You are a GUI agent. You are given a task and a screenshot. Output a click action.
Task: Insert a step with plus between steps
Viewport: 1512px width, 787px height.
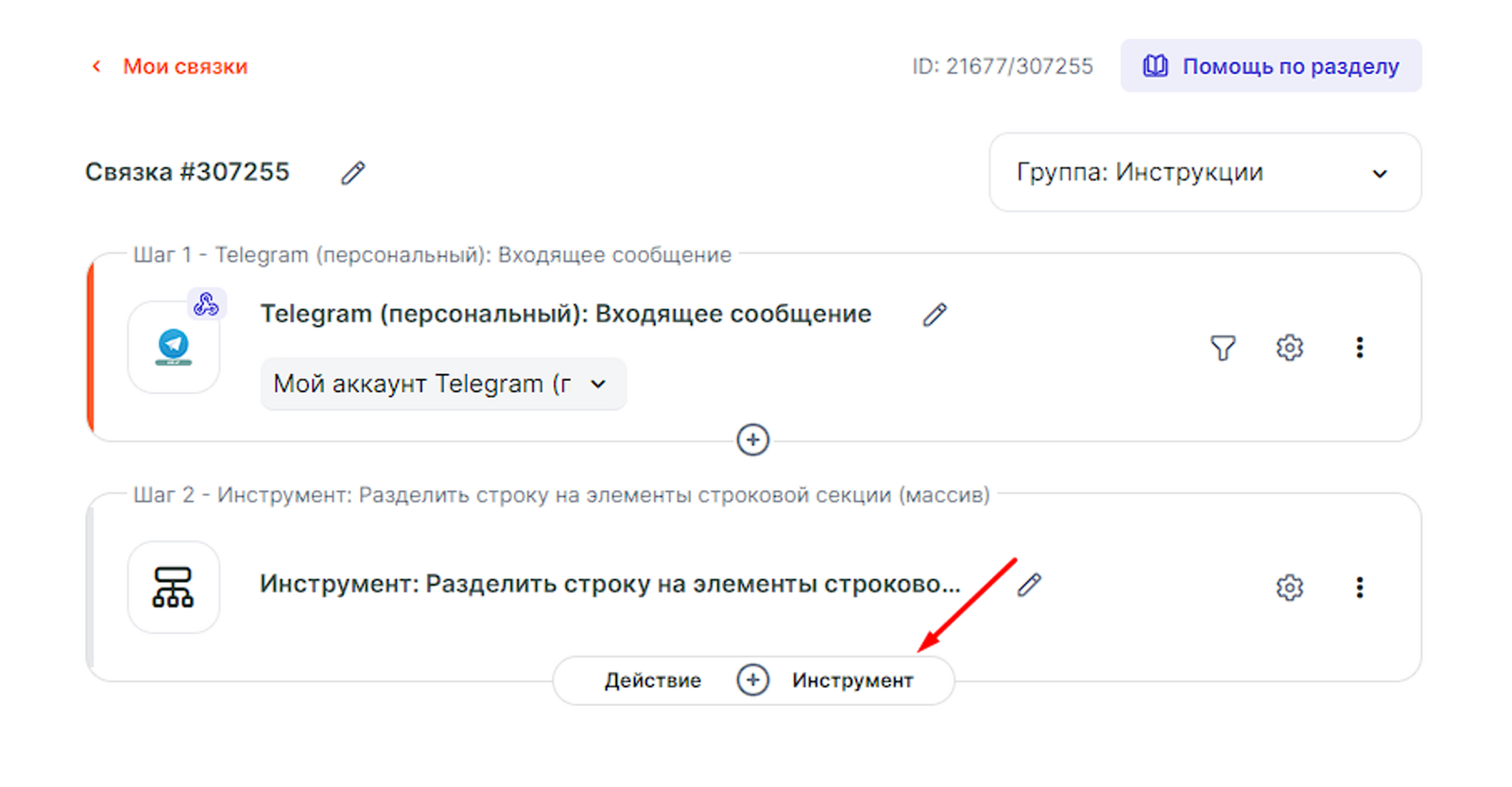[x=752, y=439]
